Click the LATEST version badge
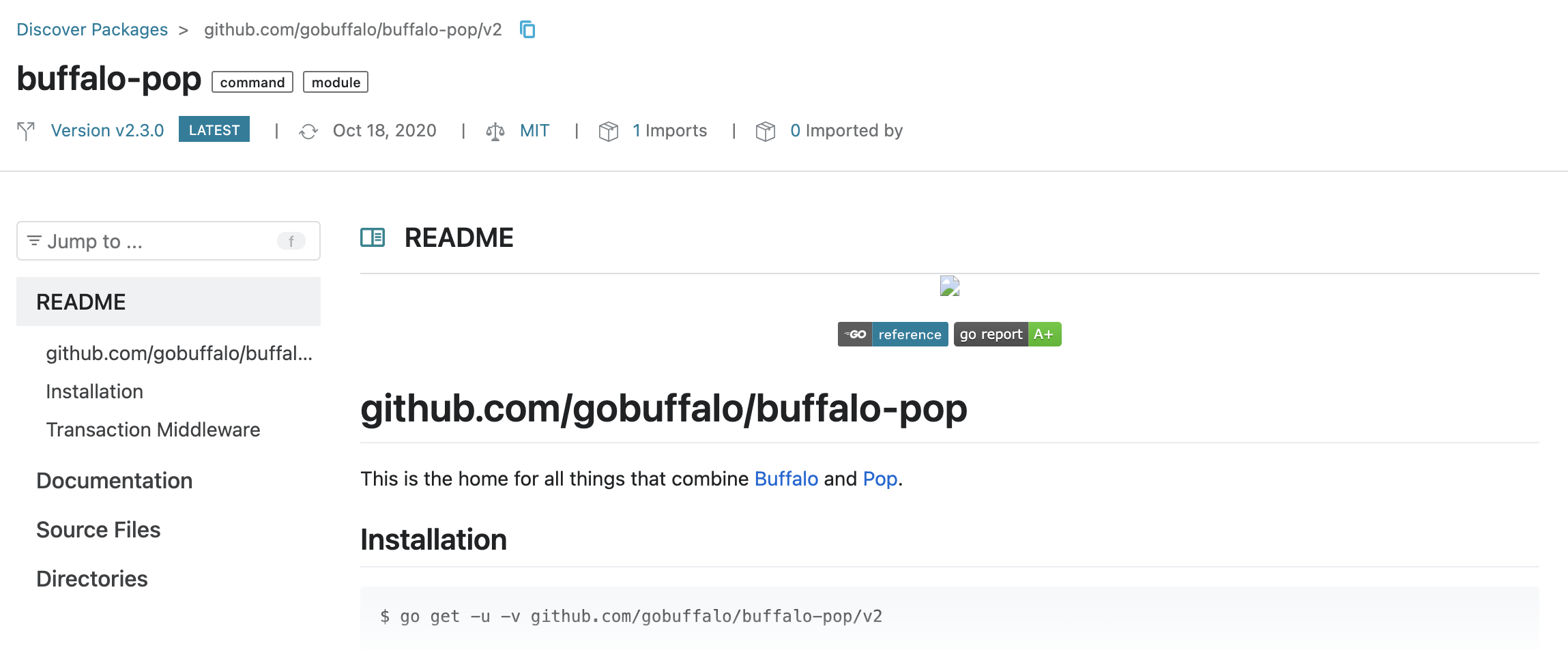This screenshot has height=667, width=1568. click(214, 130)
